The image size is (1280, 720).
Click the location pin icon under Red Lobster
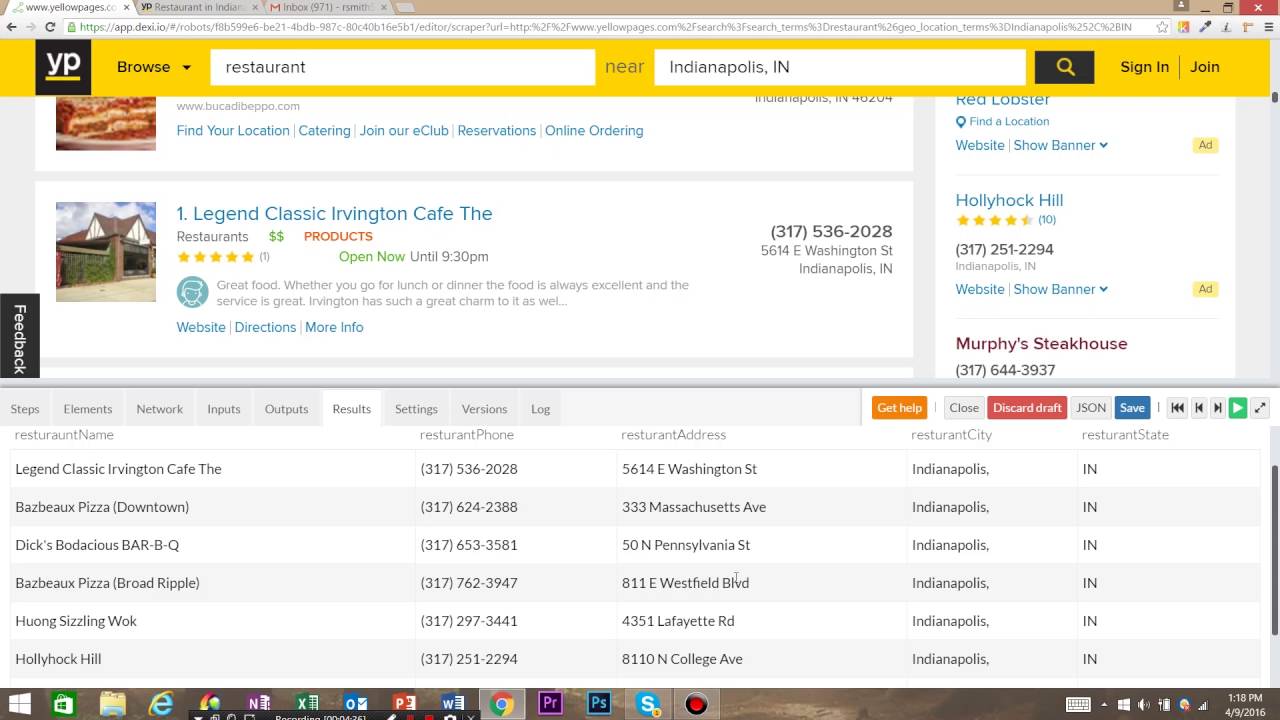pyautogui.click(x=961, y=121)
